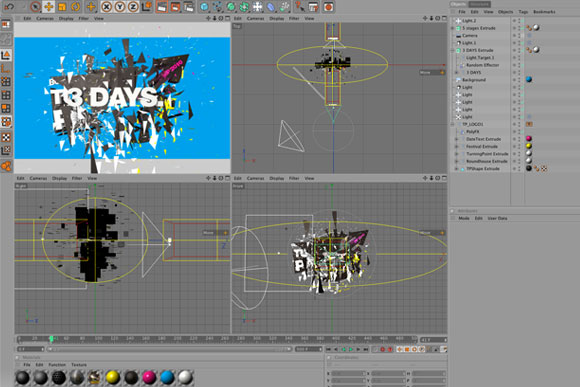Screen dimensions: 580x387
Task: Open the spline tools icon
Action: pos(218,6)
